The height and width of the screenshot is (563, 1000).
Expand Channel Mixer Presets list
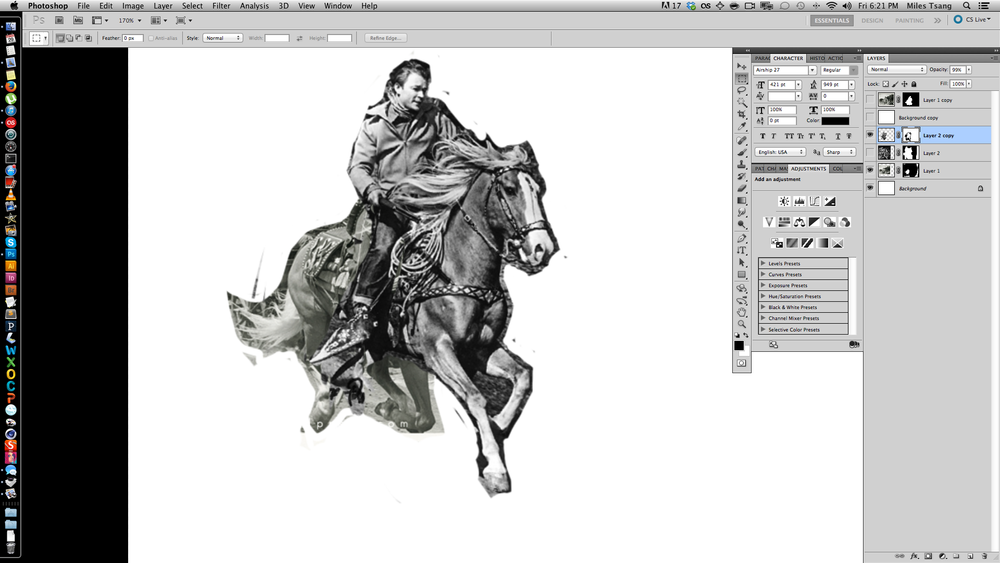pyautogui.click(x=763, y=318)
